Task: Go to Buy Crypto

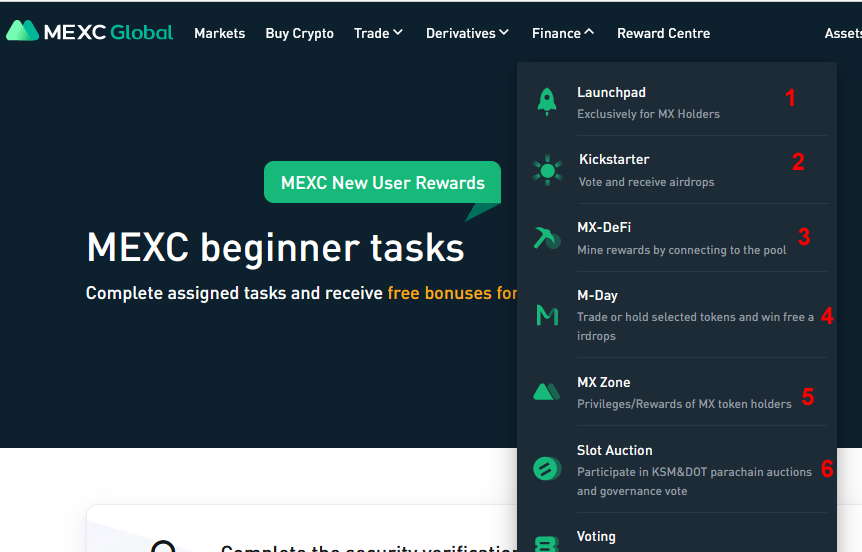Action: (x=299, y=33)
